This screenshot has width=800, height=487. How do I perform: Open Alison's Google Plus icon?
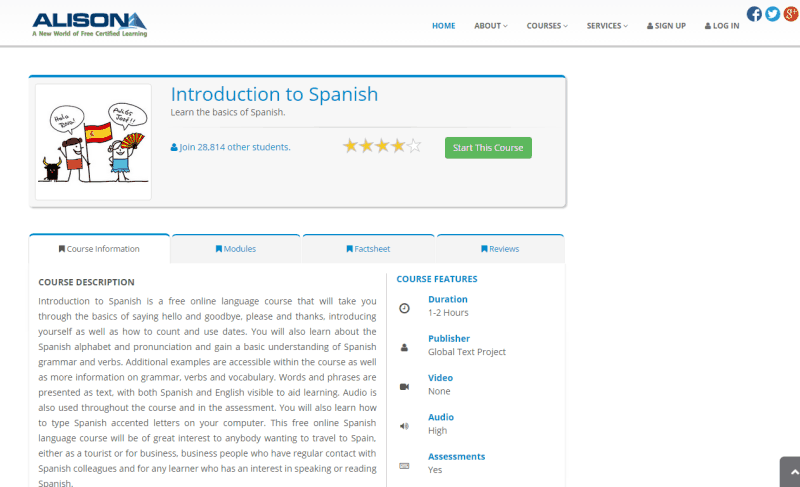point(791,14)
